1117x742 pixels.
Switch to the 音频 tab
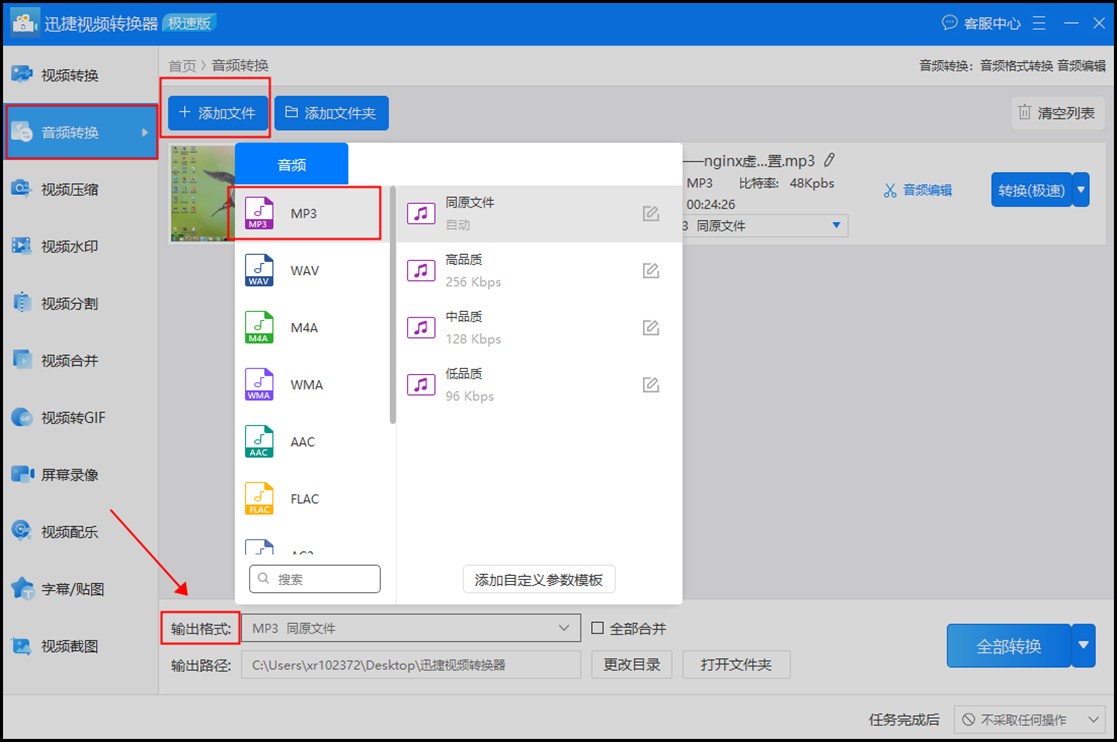292,165
